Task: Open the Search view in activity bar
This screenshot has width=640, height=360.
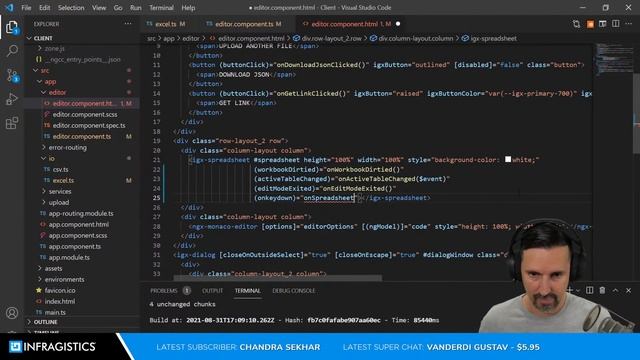Action: tap(12, 51)
